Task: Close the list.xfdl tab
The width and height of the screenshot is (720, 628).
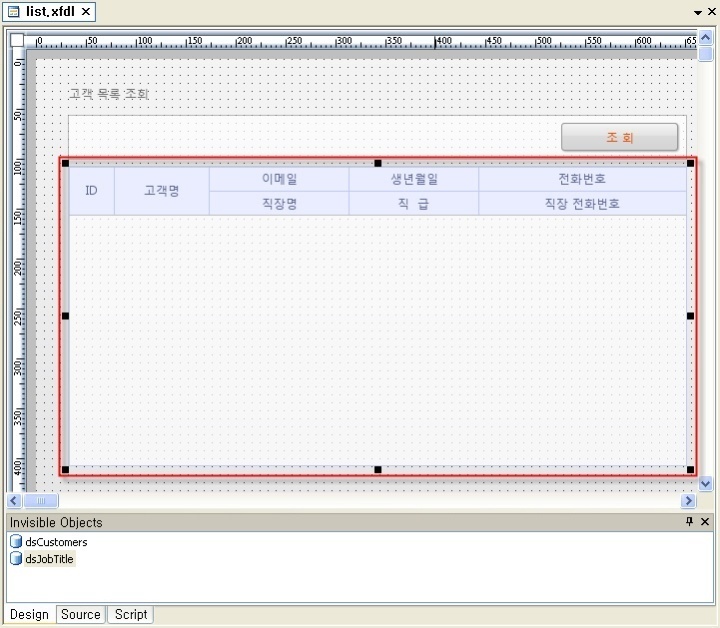Action: tap(86, 11)
